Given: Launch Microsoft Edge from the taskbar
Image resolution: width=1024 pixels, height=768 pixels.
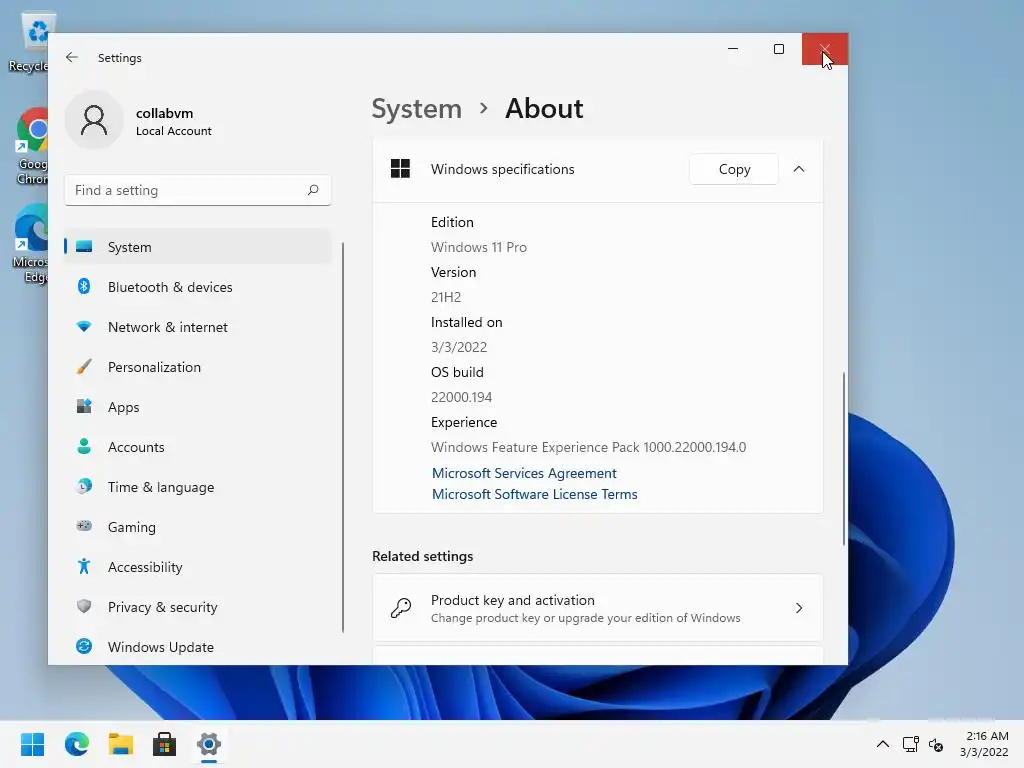Looking at the screenshot, I should click(77, 744).
